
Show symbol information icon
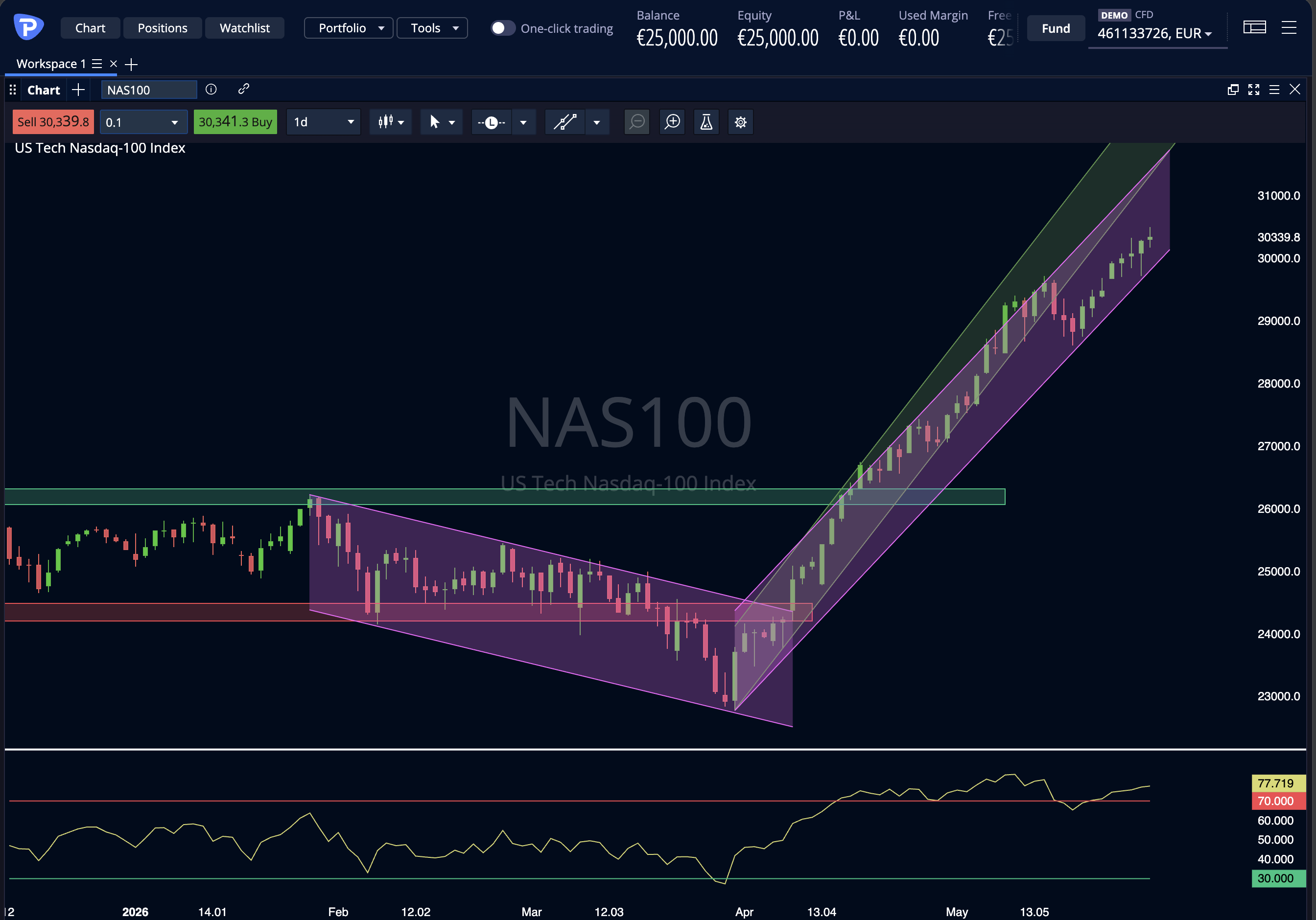[x=211, y=89]
